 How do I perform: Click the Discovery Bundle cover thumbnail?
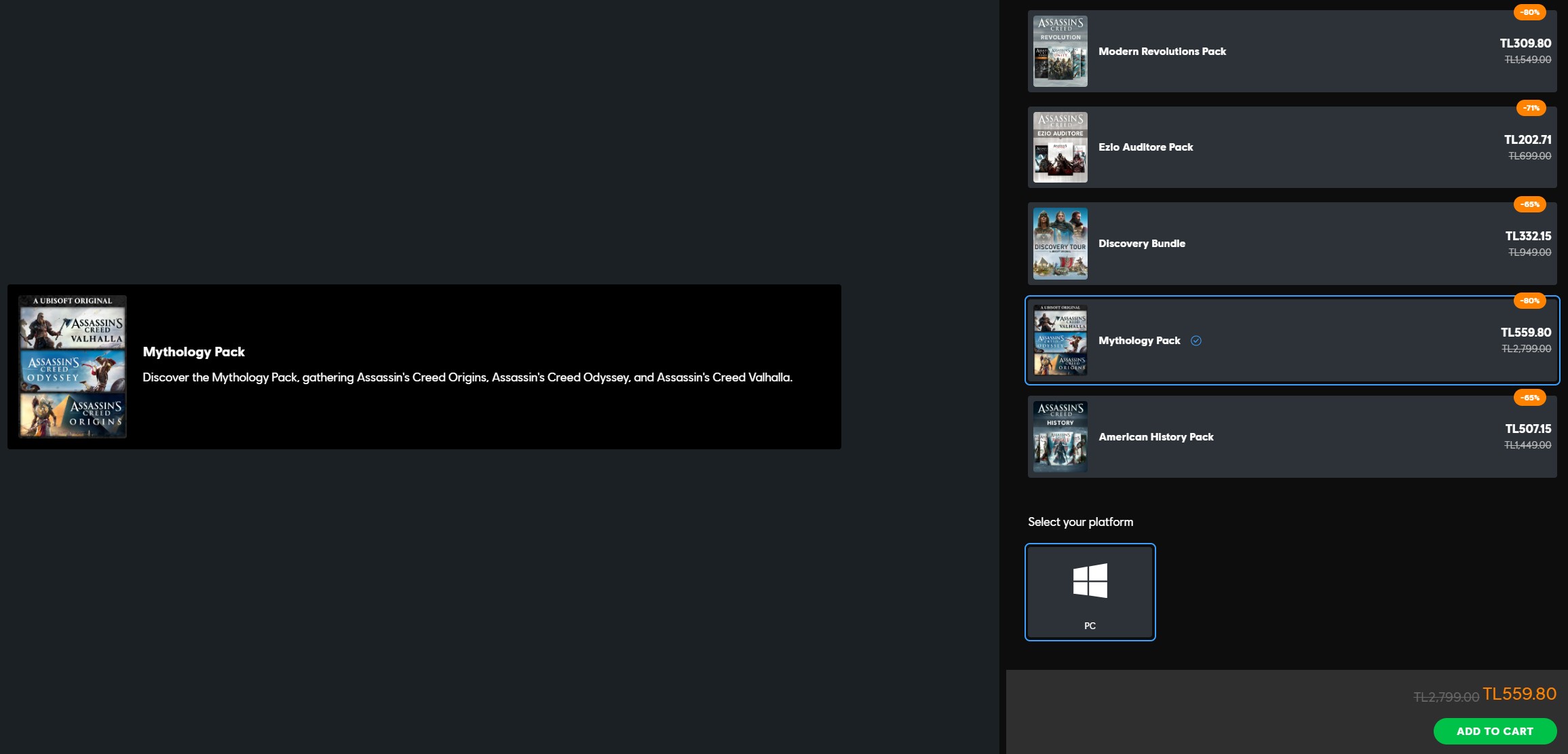tap(1060, 244)
